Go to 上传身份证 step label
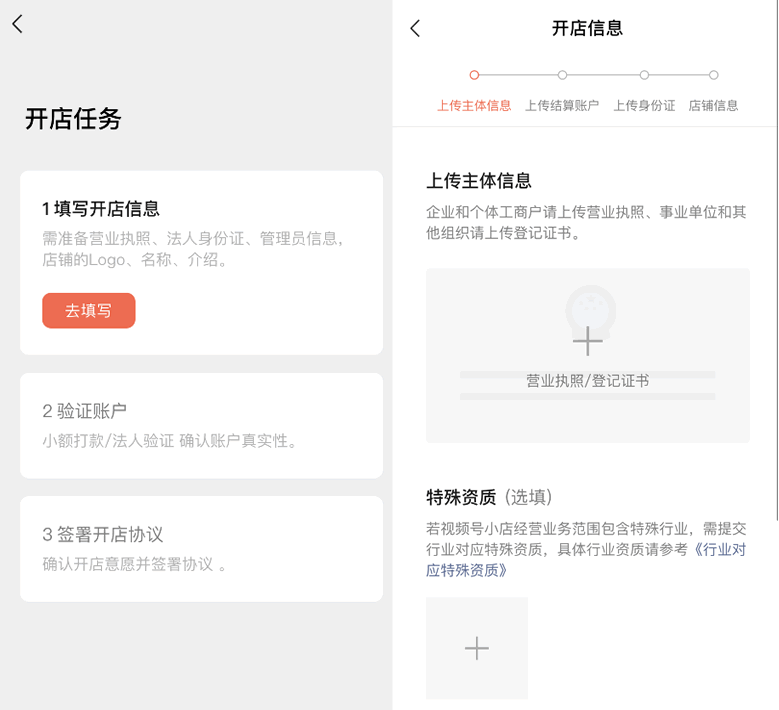The width and height of the screenshot is (779, 710). pos(644,105)
